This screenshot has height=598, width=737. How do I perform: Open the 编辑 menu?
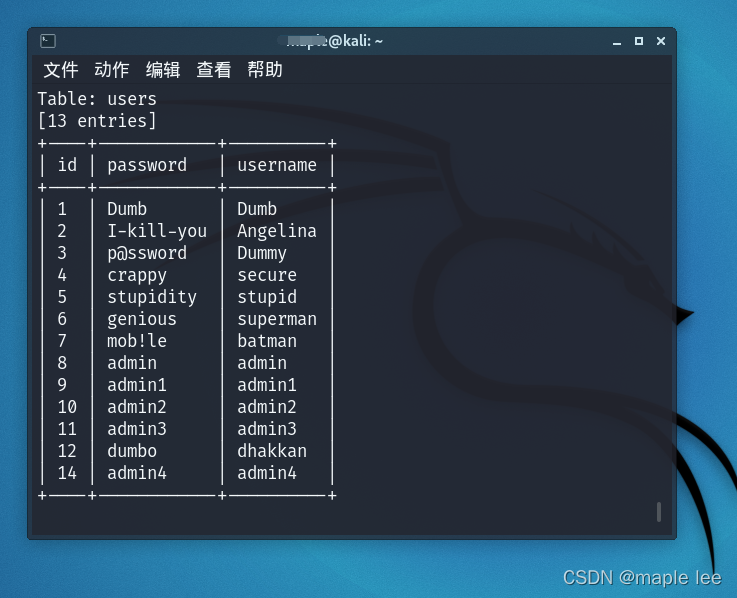(163, 70)
